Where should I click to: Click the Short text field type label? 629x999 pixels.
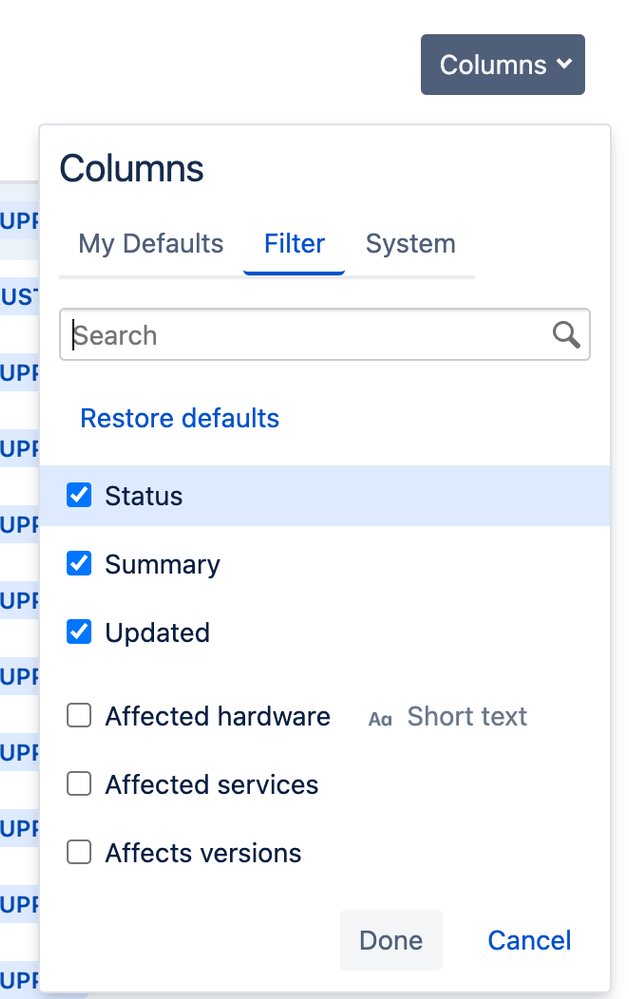(467, 716)
